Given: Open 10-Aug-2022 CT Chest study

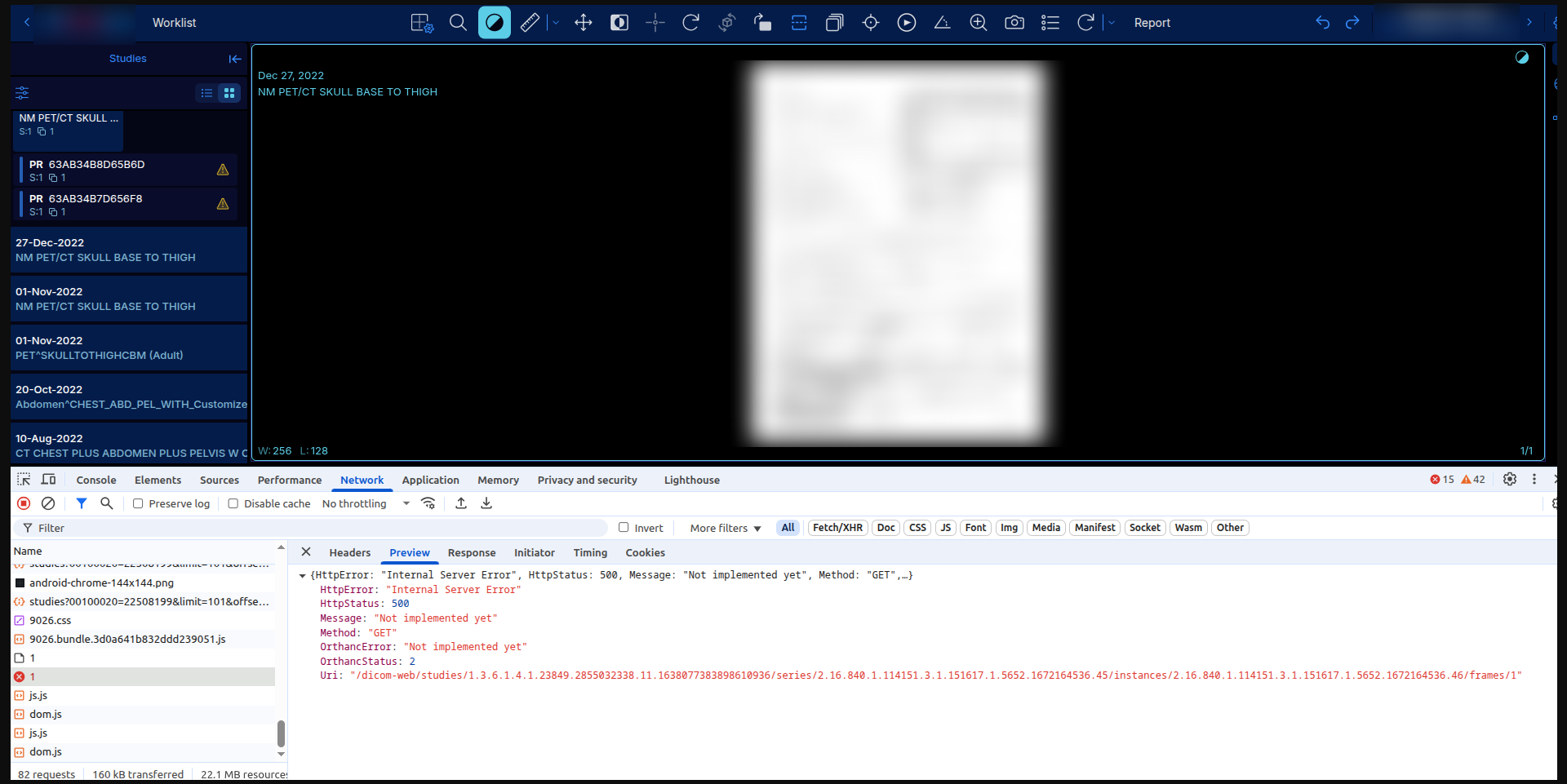Looking at the screenshot, I should 129,445.
